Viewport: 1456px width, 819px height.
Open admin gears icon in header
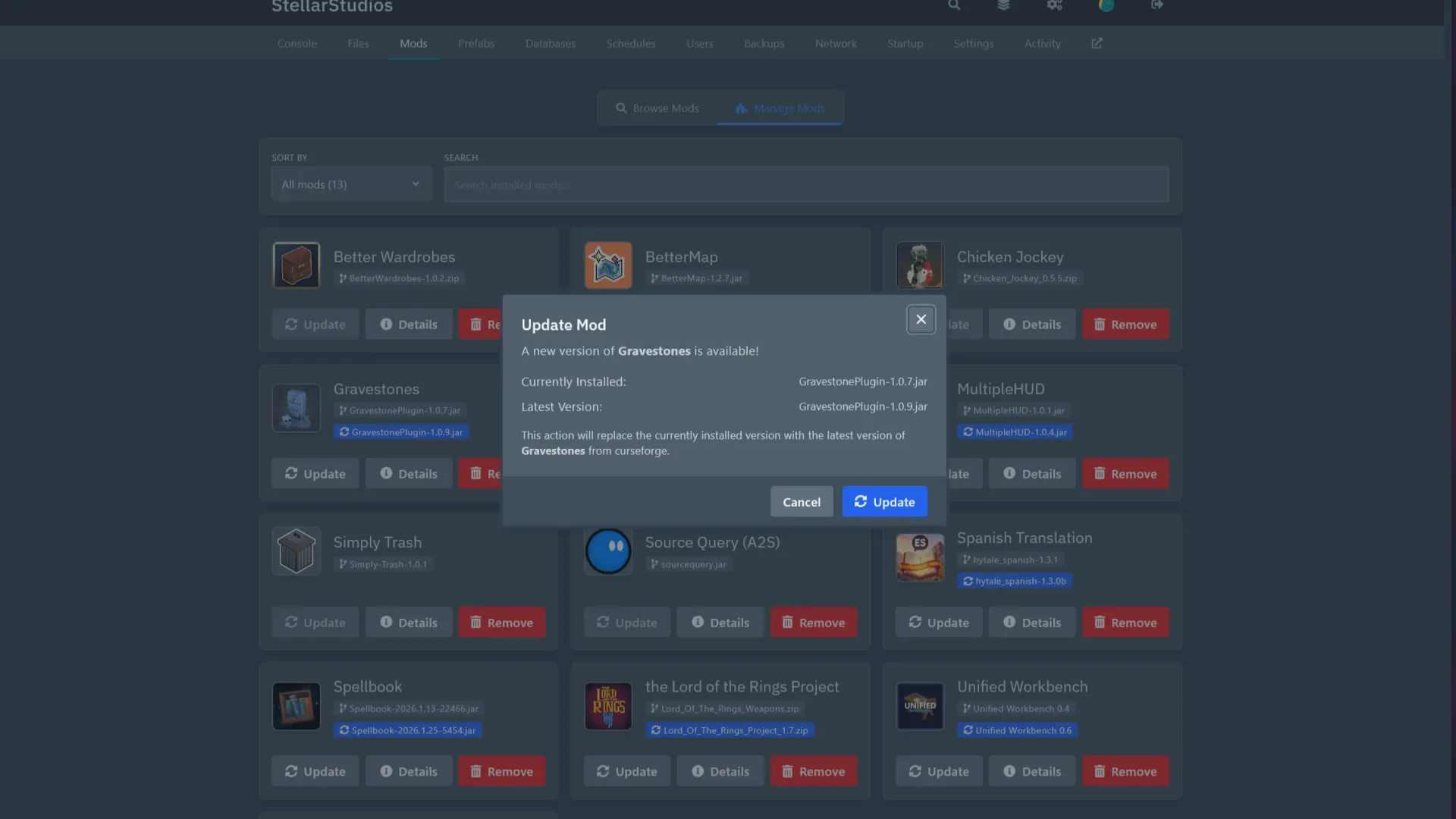[x=1054, y=5]
